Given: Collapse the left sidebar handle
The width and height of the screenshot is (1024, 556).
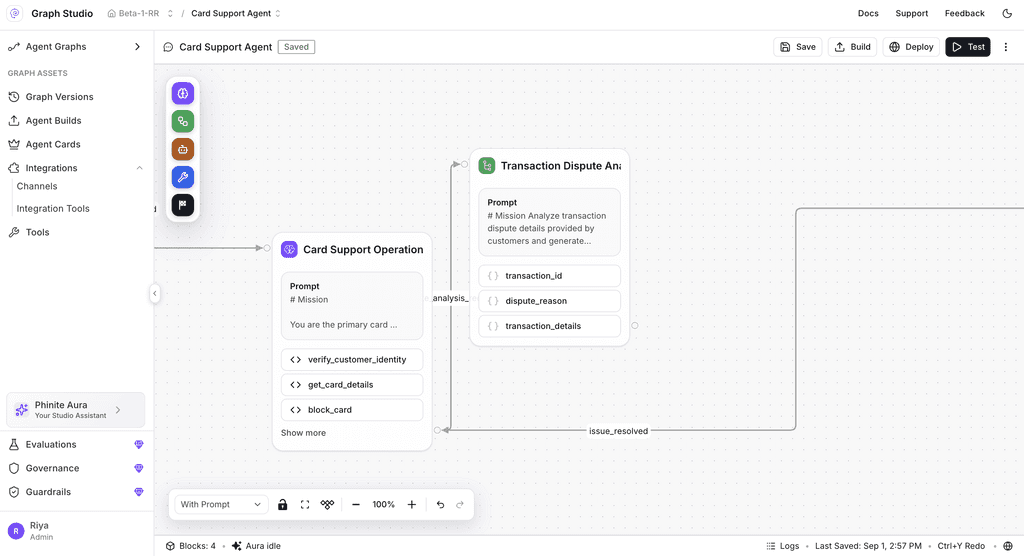Looking at the screenshot, I should point(155,293).
